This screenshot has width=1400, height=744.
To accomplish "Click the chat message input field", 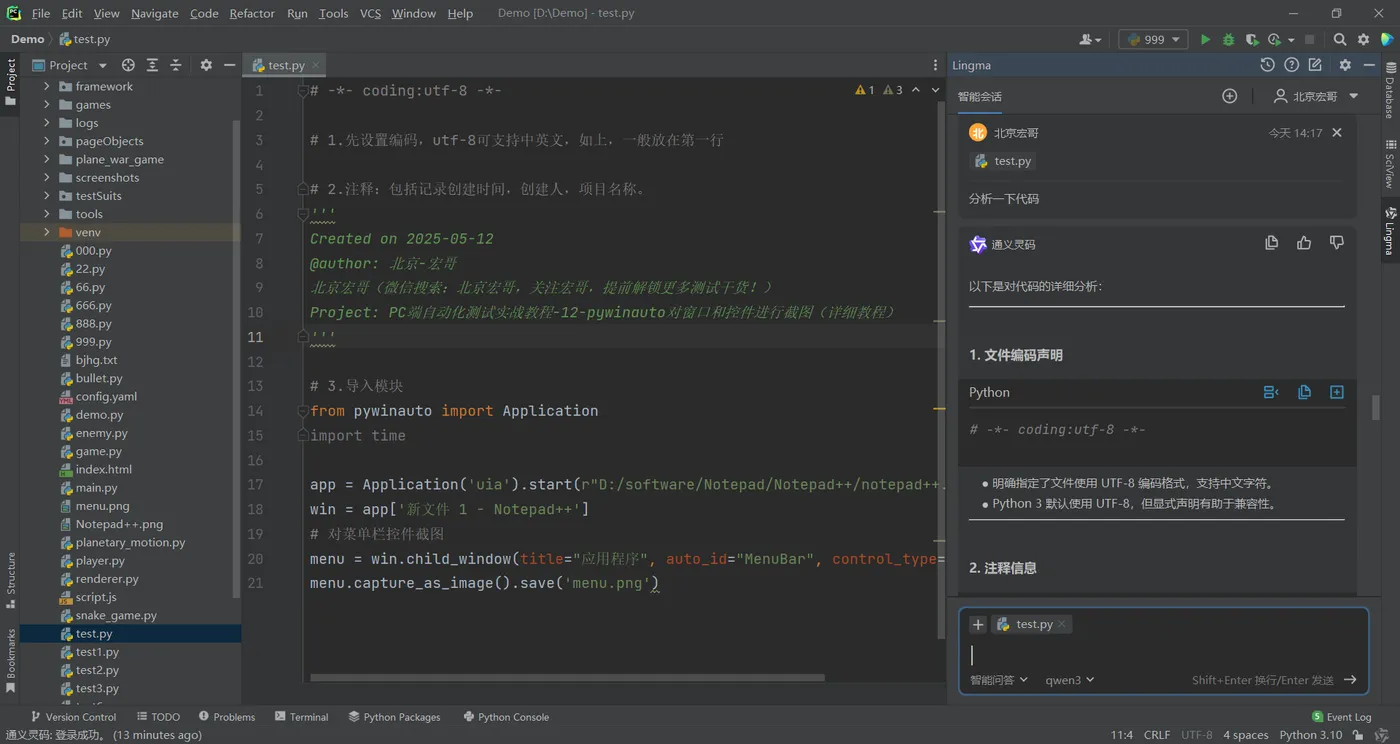I will [x=1163, y=655].
